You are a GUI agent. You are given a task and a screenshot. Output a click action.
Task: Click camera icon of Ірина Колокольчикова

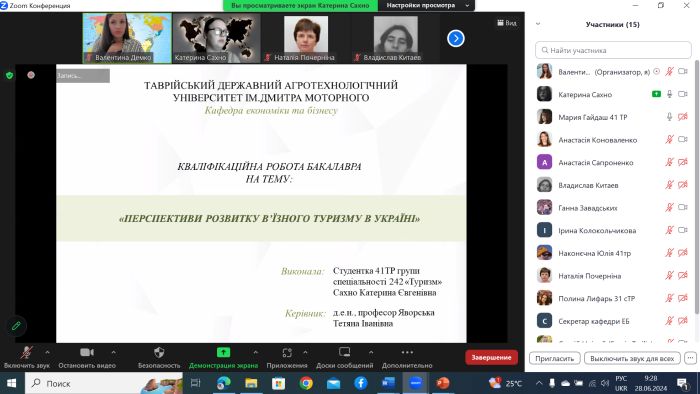(x=683, y=230)
